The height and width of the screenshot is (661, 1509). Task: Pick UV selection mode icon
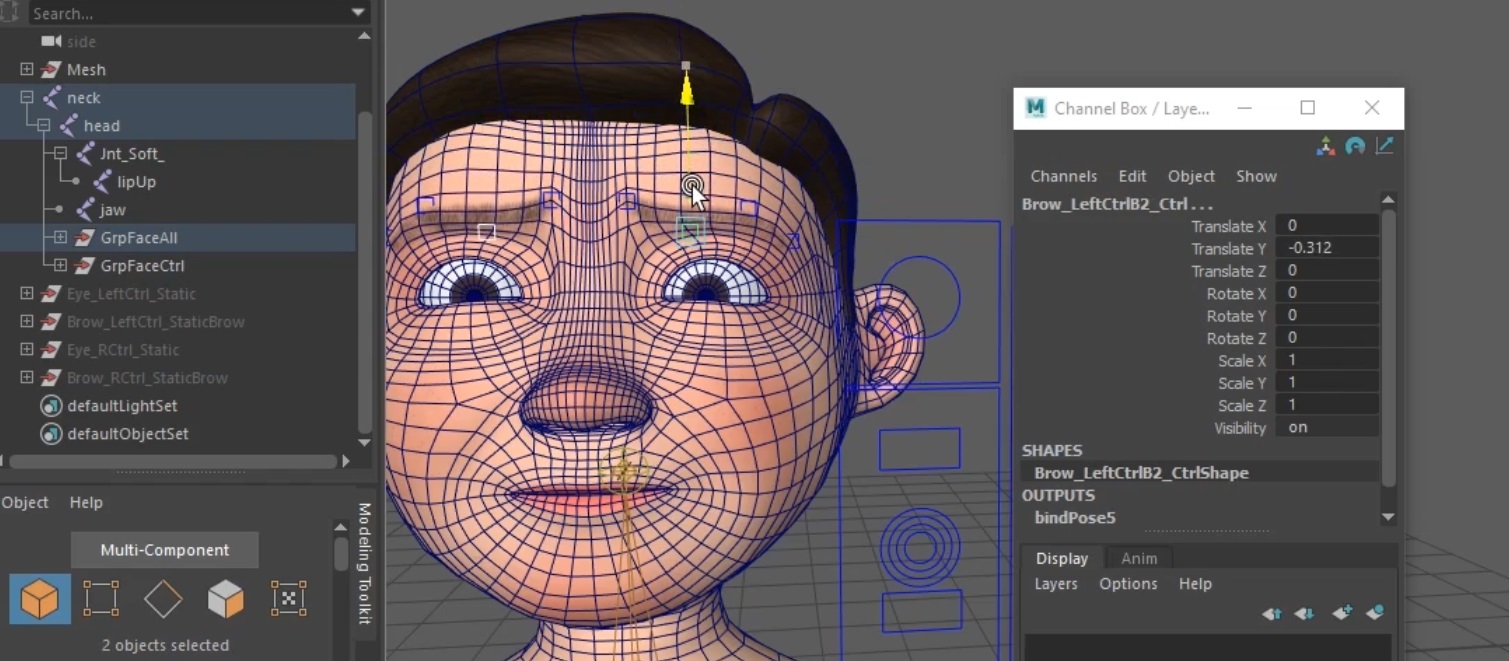[x=288, y=599]
